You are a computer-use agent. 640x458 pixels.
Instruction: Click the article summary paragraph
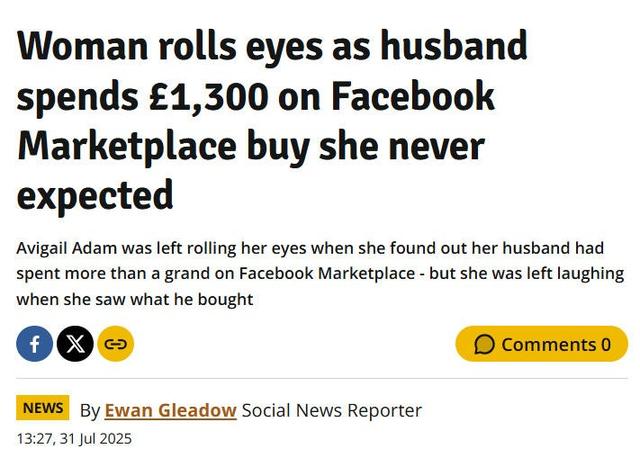320,273
